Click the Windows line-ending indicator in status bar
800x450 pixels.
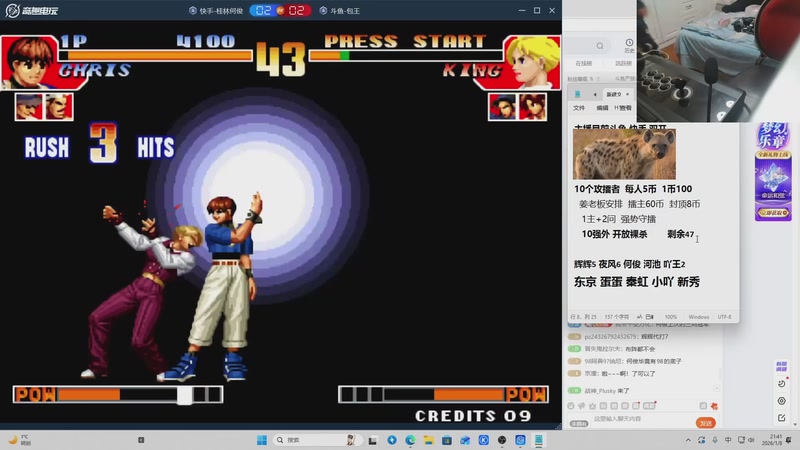(699, 317)
